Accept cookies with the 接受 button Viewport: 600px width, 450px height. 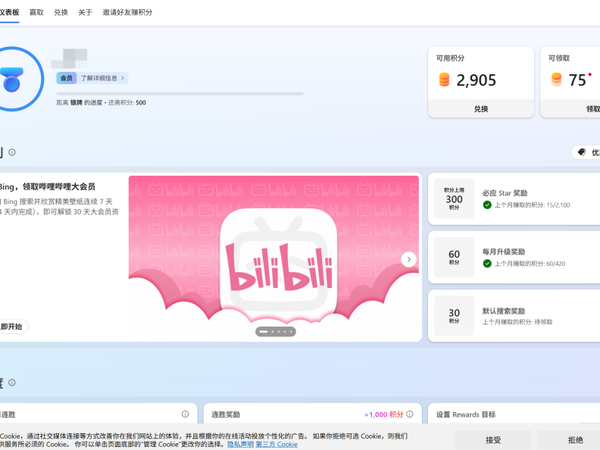493,440
